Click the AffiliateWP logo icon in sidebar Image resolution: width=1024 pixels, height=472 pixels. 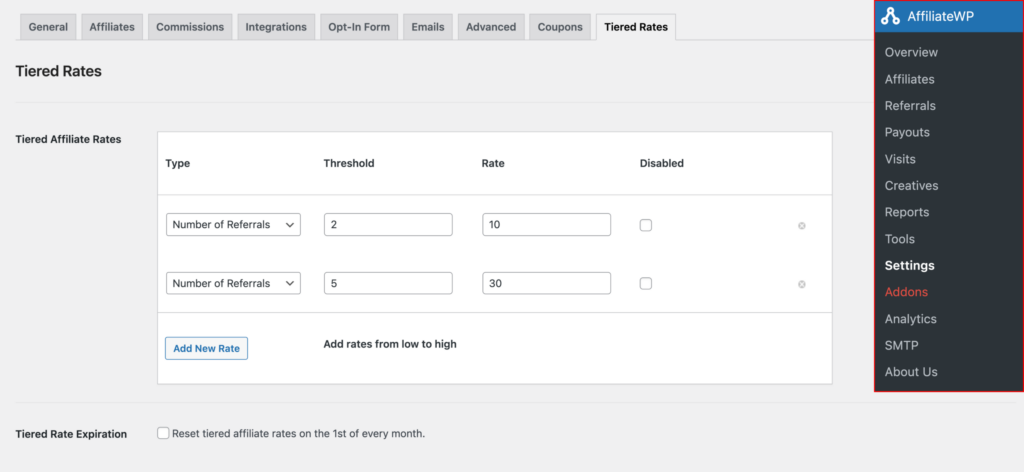click(x=891, y=16)
